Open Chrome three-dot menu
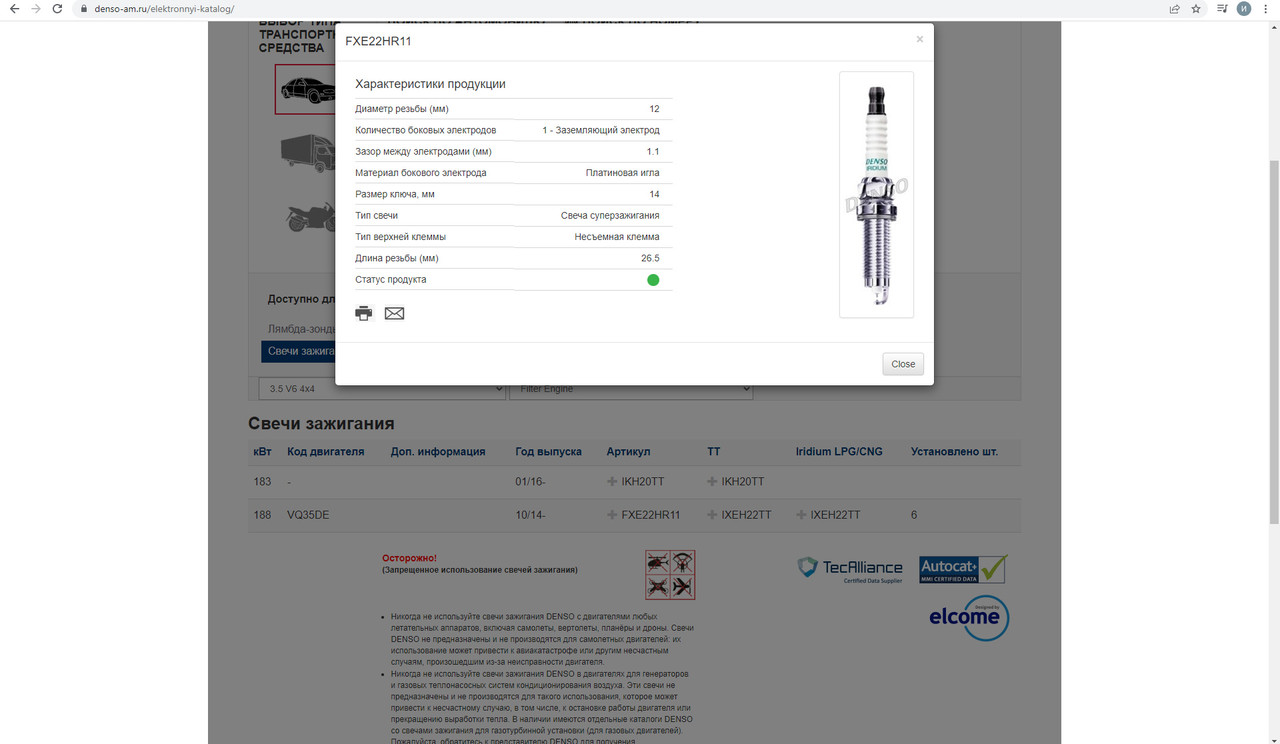 click(1266, 8)
